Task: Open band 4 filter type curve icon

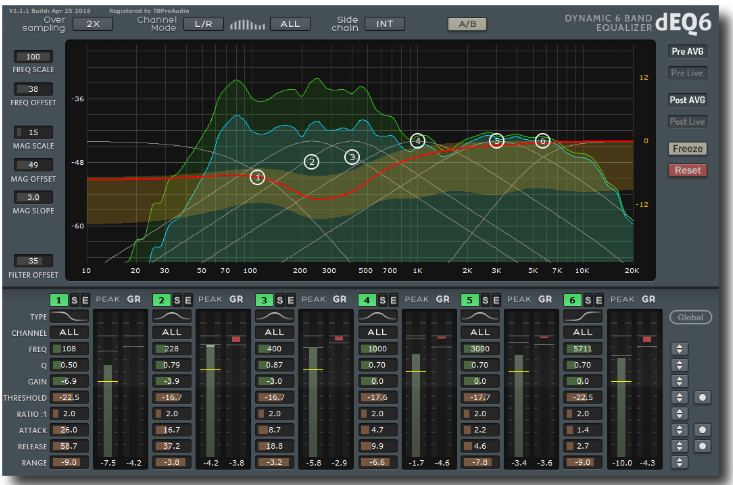Action: click(378, 316)
